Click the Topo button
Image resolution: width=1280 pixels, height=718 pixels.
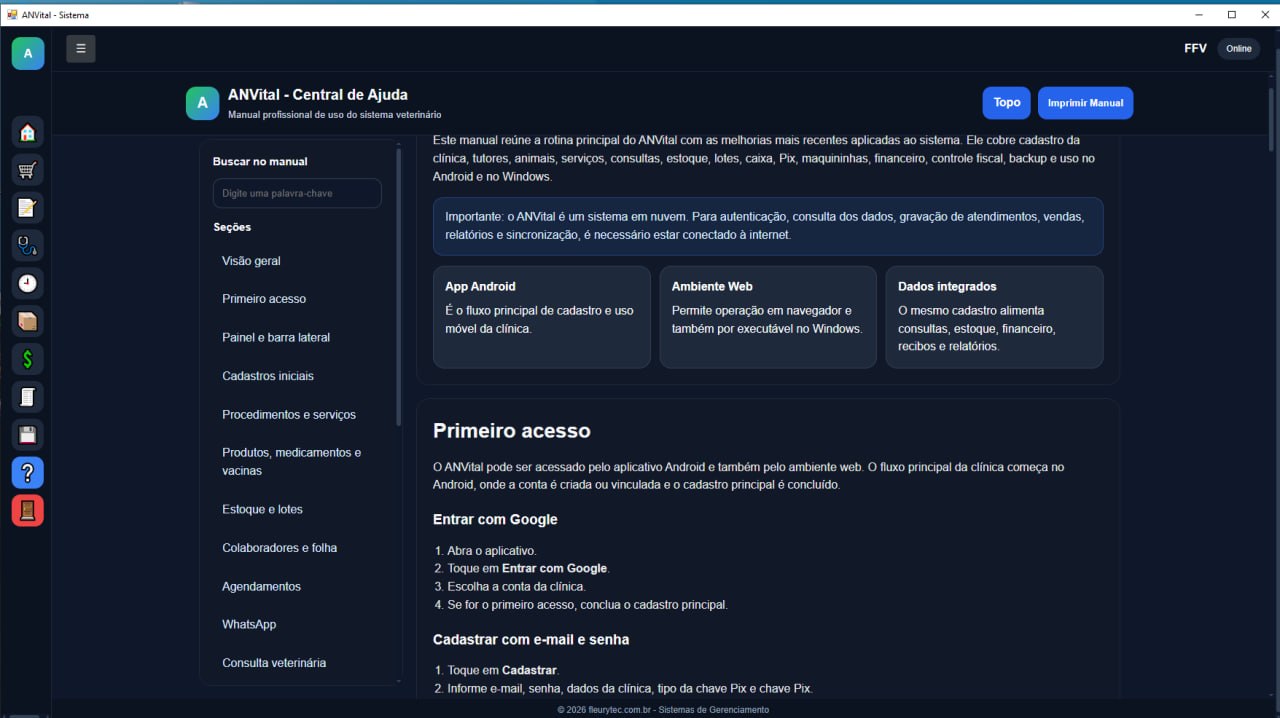(x=1007, y=103)
